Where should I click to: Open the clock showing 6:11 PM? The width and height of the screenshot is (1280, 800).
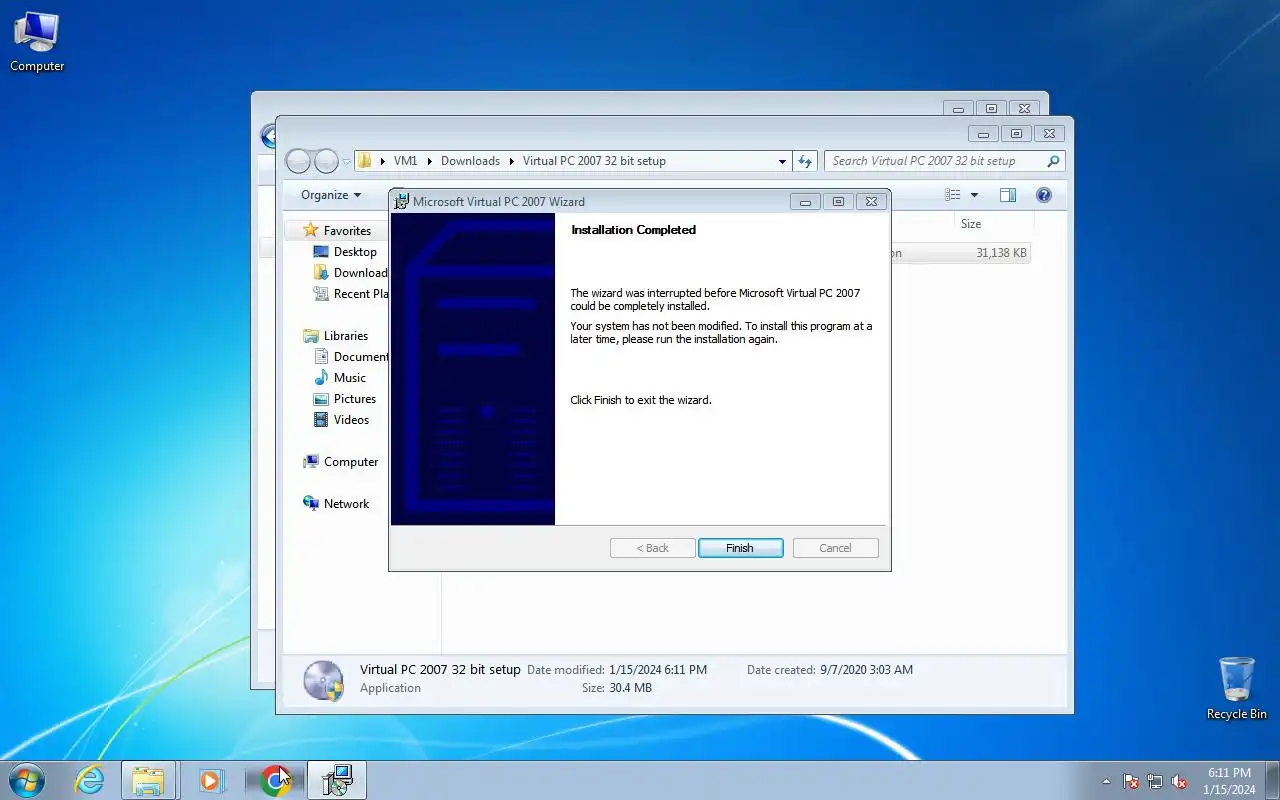coord(1229,781)
